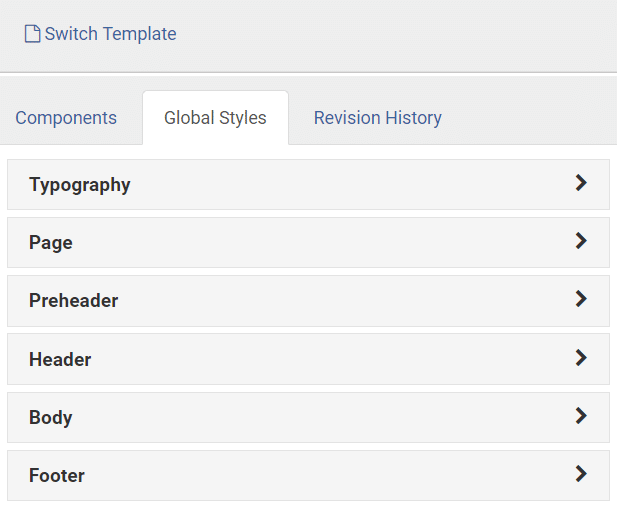
Task: Expand the Preheader section chevron
Action: click(x=581, y=299)
